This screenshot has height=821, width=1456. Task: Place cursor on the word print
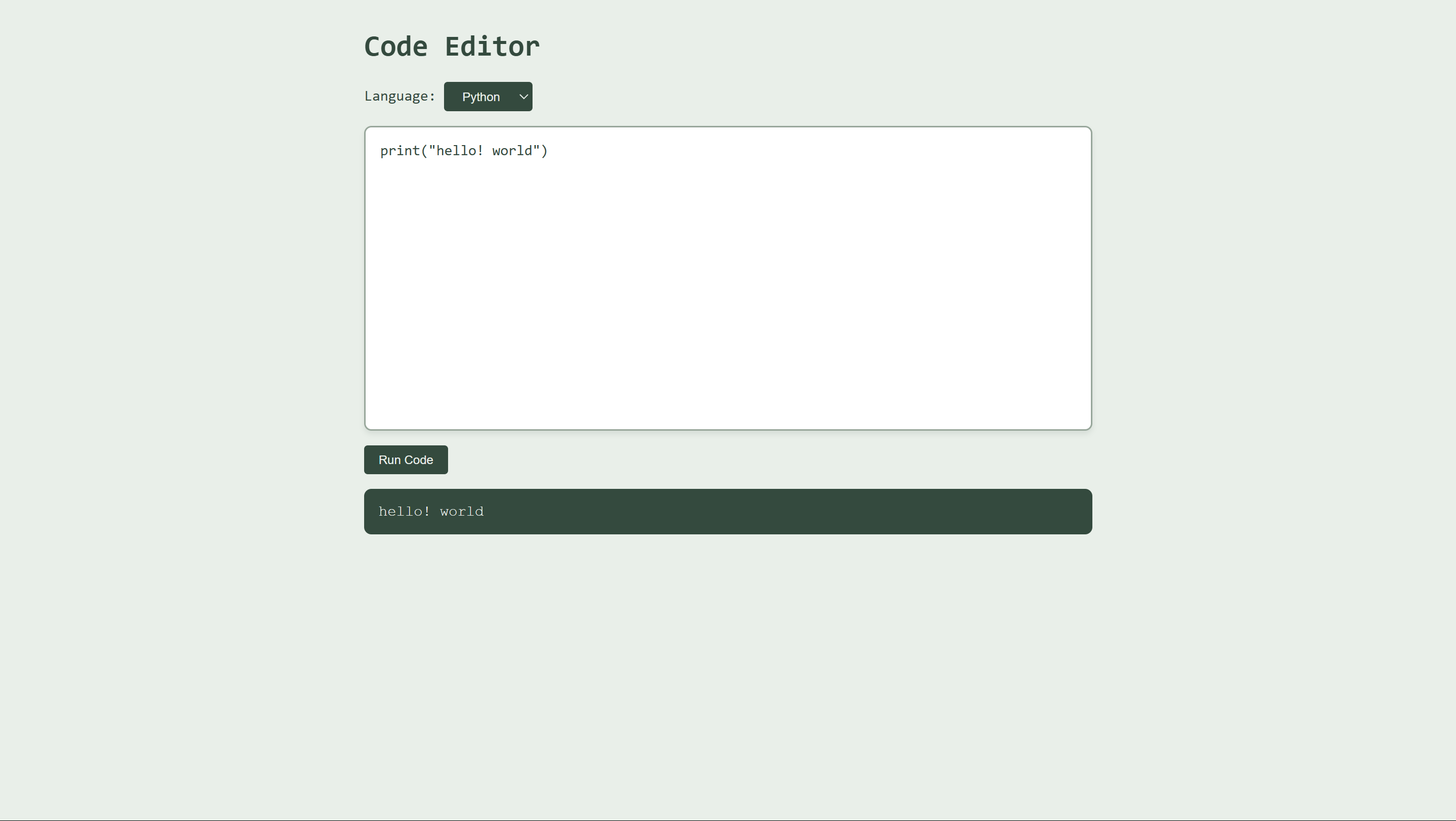coord(400,151)
